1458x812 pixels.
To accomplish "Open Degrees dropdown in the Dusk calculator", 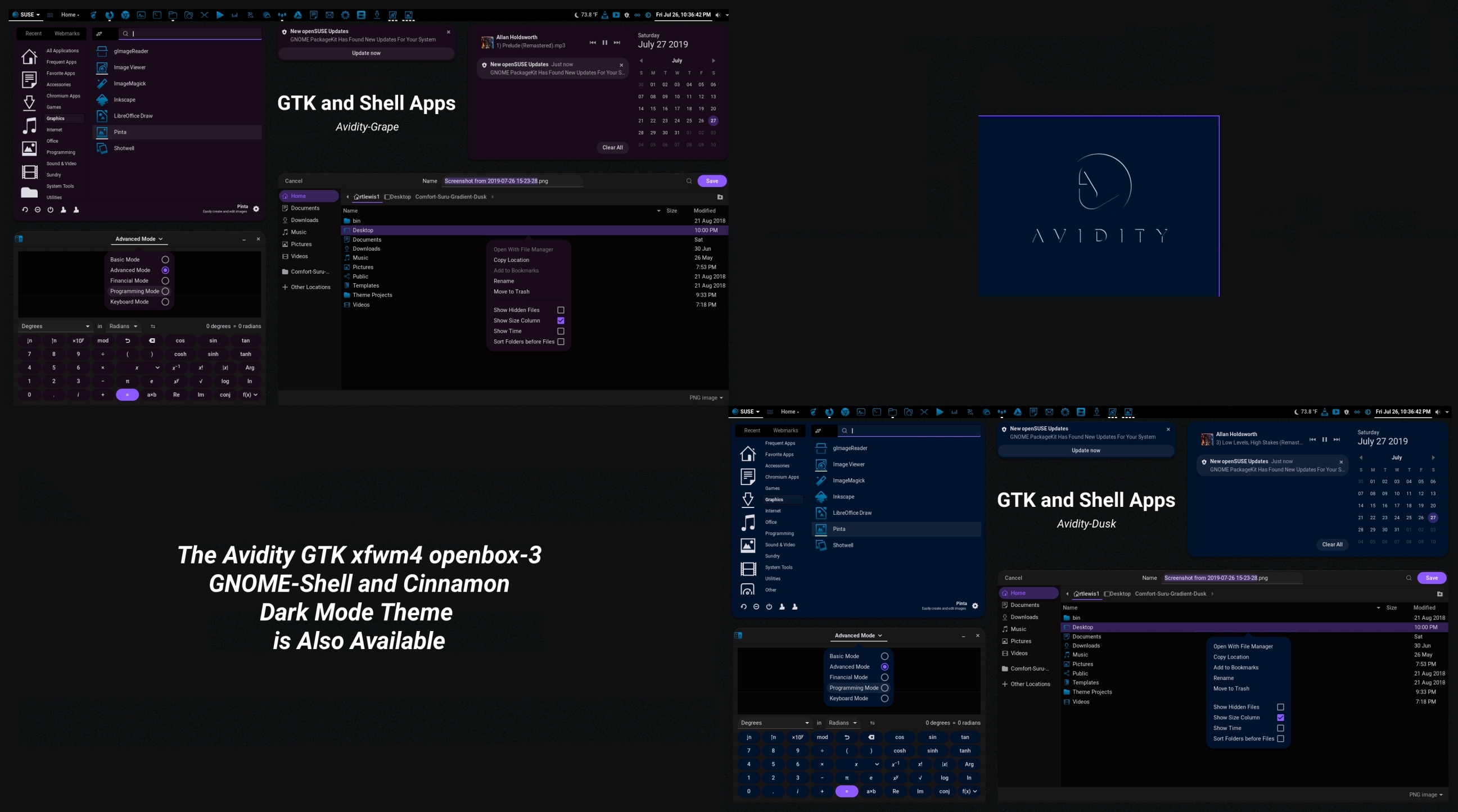I will [x=775, y=723].
